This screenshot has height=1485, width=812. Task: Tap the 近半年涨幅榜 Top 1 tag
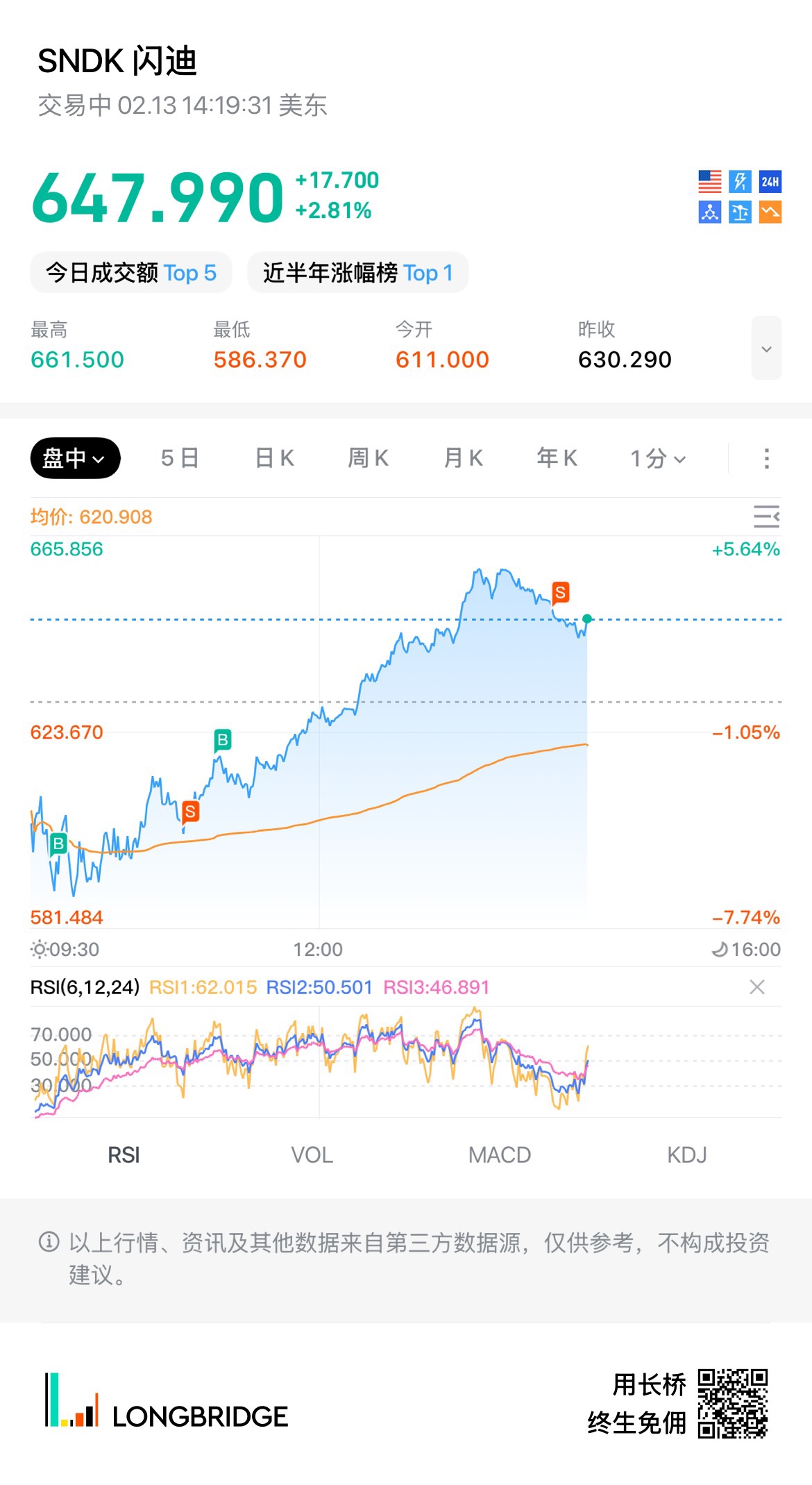[x=358, y=273]
